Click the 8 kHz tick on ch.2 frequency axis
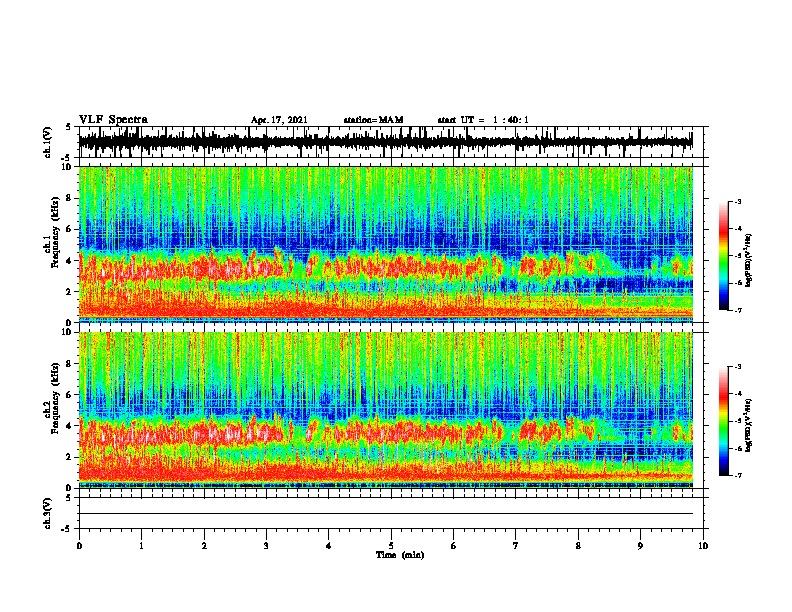 (x=69, y=364)
